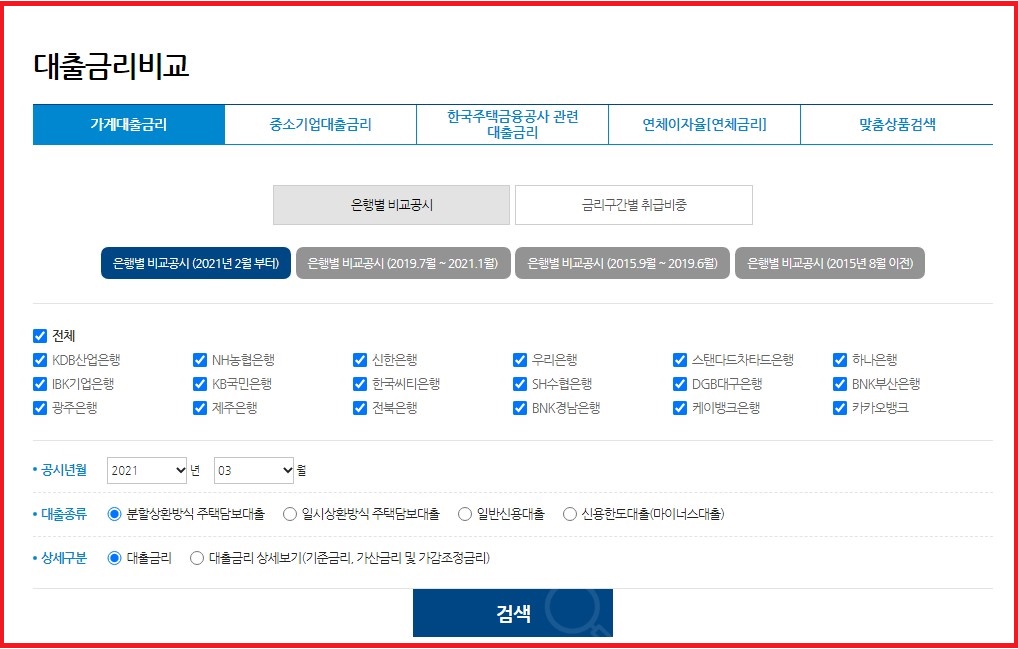The height and width of the screenshot is (649, 1018).
Task: Toggle IBK기업은행 checkbox
Action: tap(40, 384)
